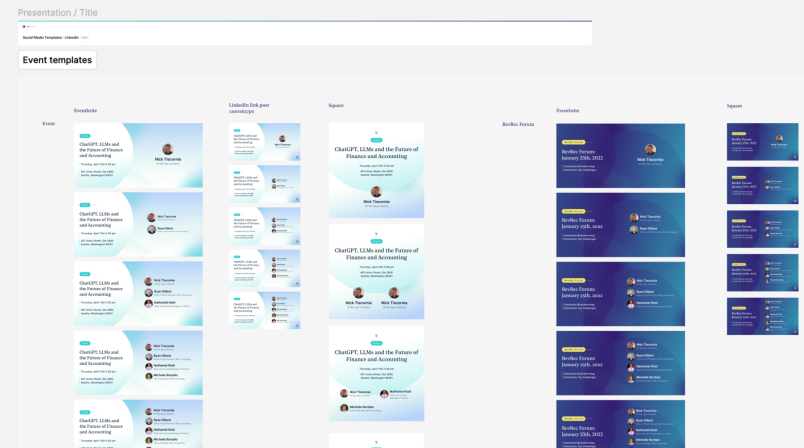Click the LinkedIn link post column label

[x=249, y=108]
